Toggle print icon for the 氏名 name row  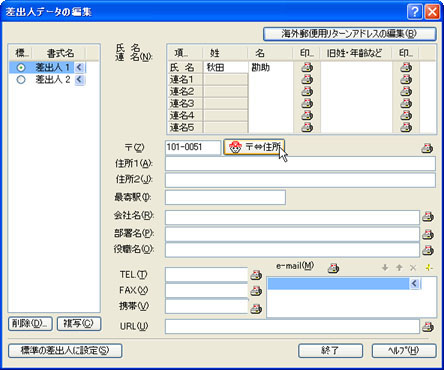pyautogui.click(x=307, y=67)
